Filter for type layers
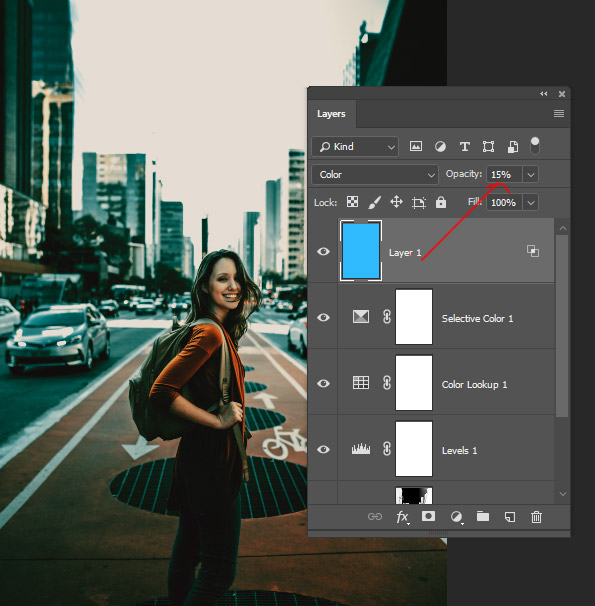595x606 pixels. [464, 146]
